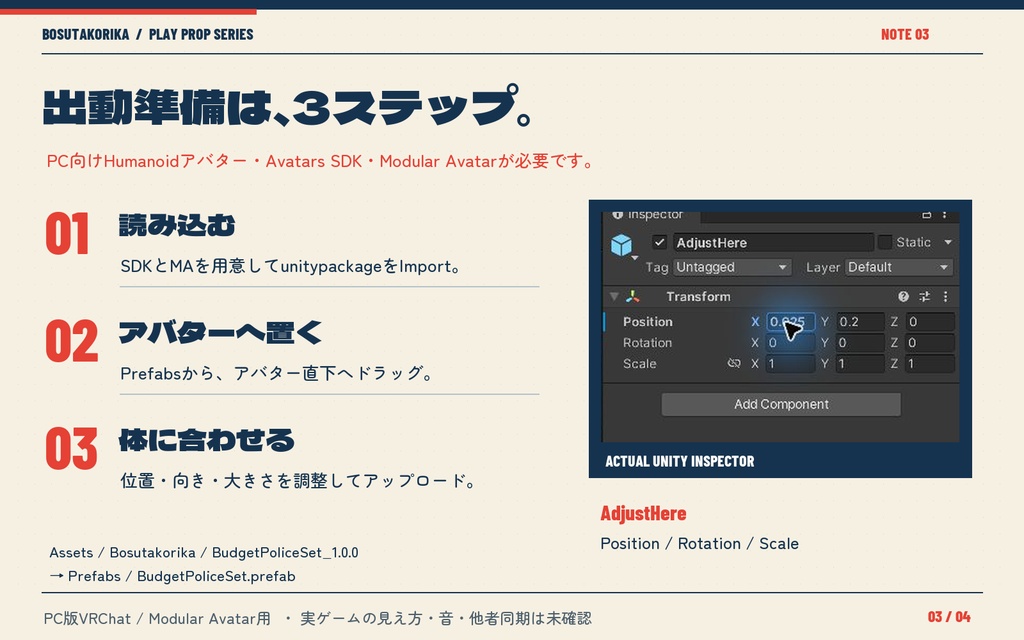This screenshot has width=1024, height=640.
Task: Click the Transform component title
Action: [x=698, y=296]
